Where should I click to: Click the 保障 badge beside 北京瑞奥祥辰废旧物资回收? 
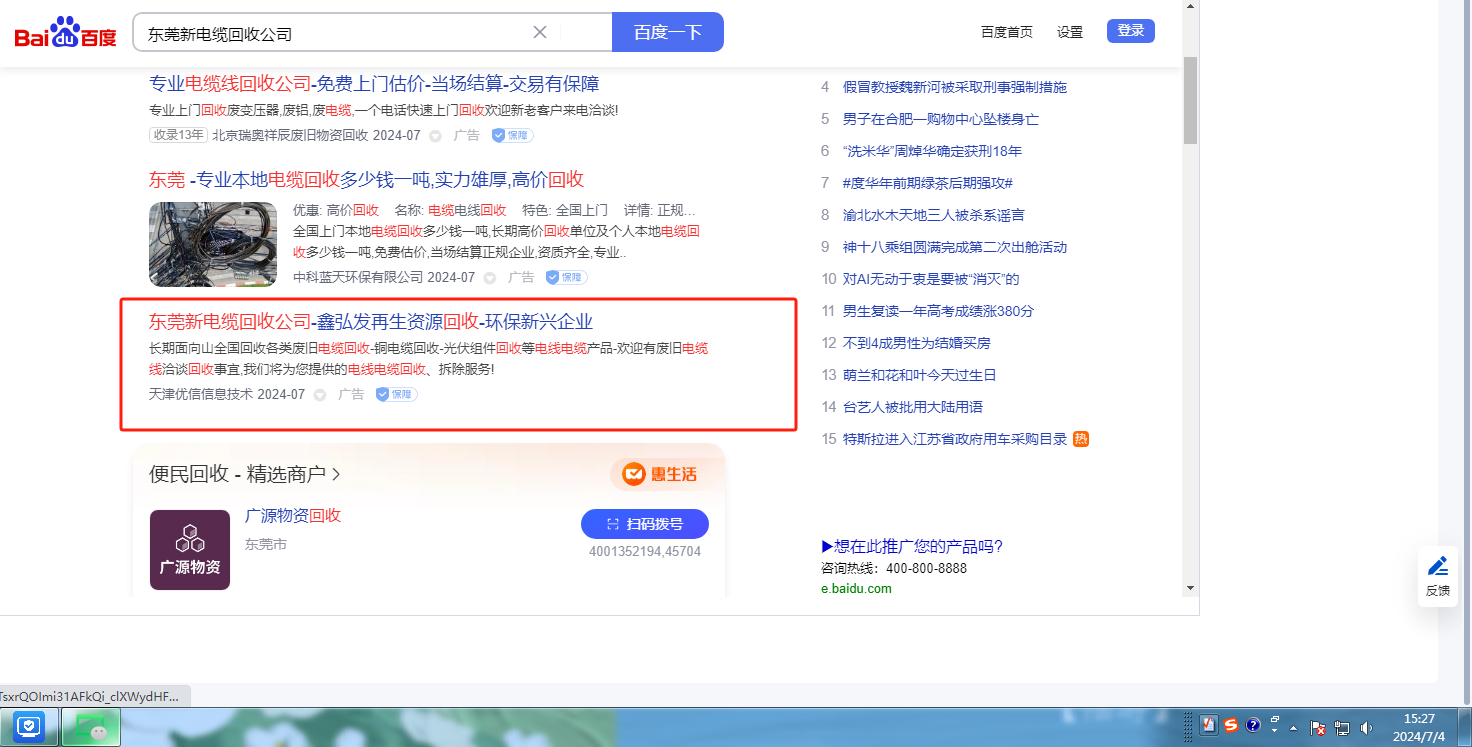pos(512,135)
